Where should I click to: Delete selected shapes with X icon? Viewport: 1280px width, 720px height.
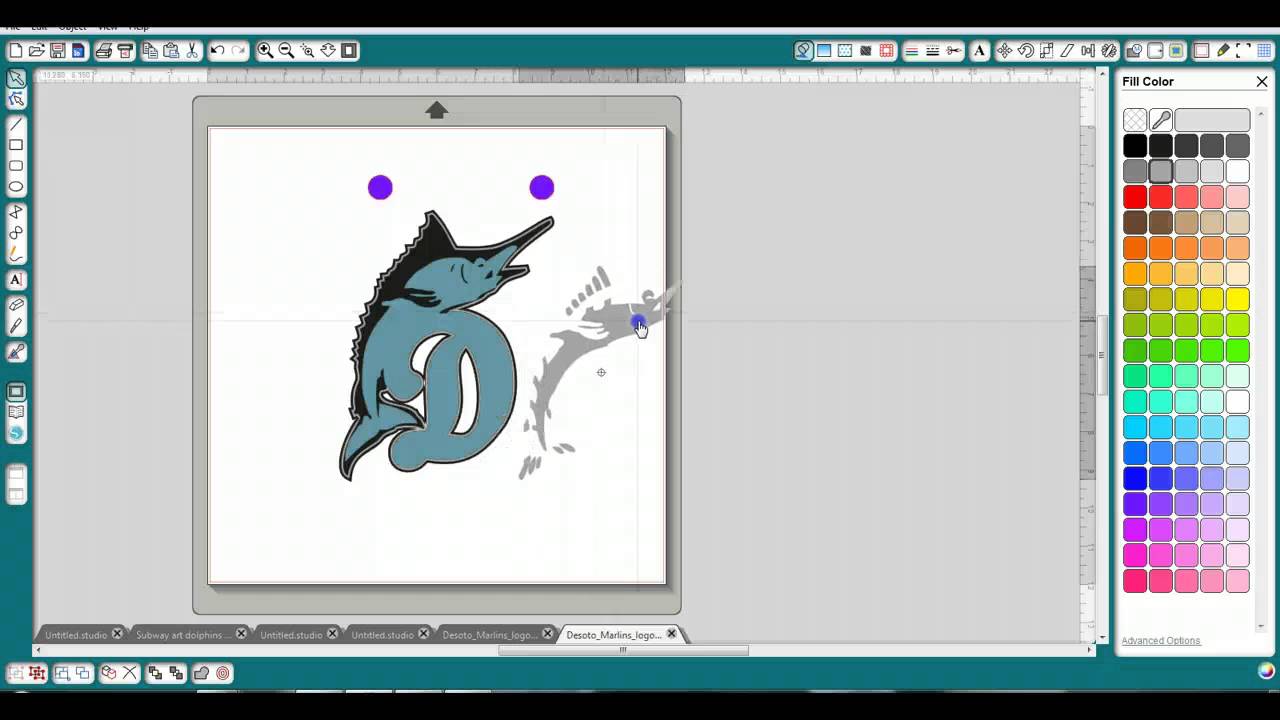130,673
